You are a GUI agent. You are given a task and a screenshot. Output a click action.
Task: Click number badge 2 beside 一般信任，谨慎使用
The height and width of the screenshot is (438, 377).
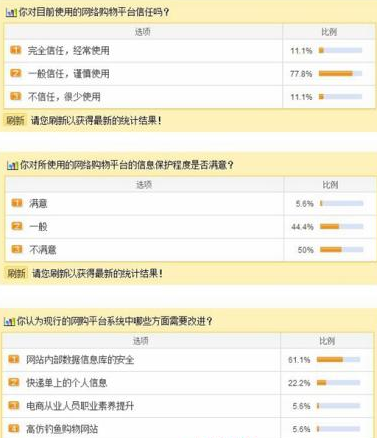(16, 73)
